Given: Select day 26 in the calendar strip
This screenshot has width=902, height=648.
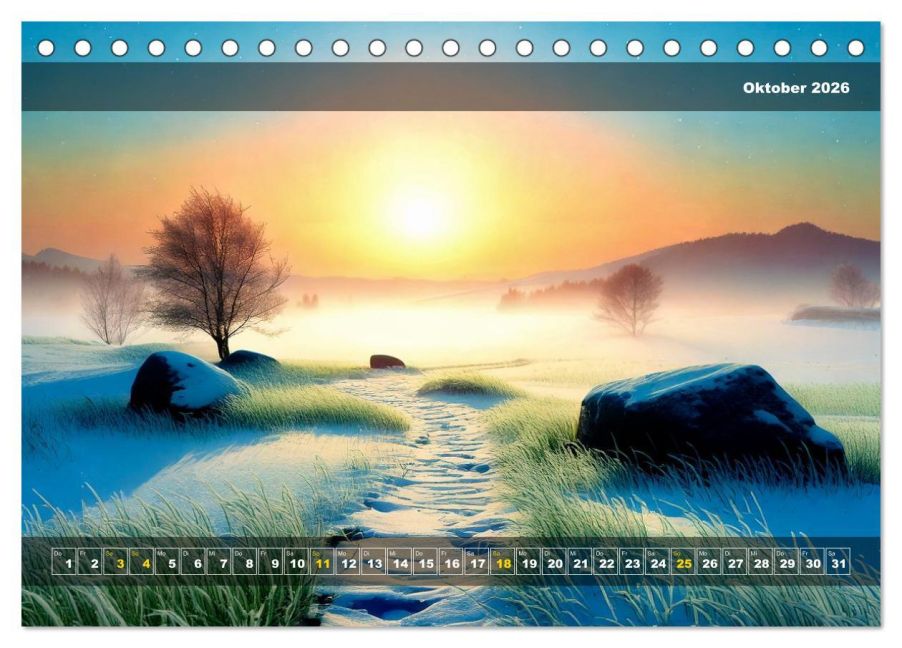Looking at the screenshot, I should [709, 561].
